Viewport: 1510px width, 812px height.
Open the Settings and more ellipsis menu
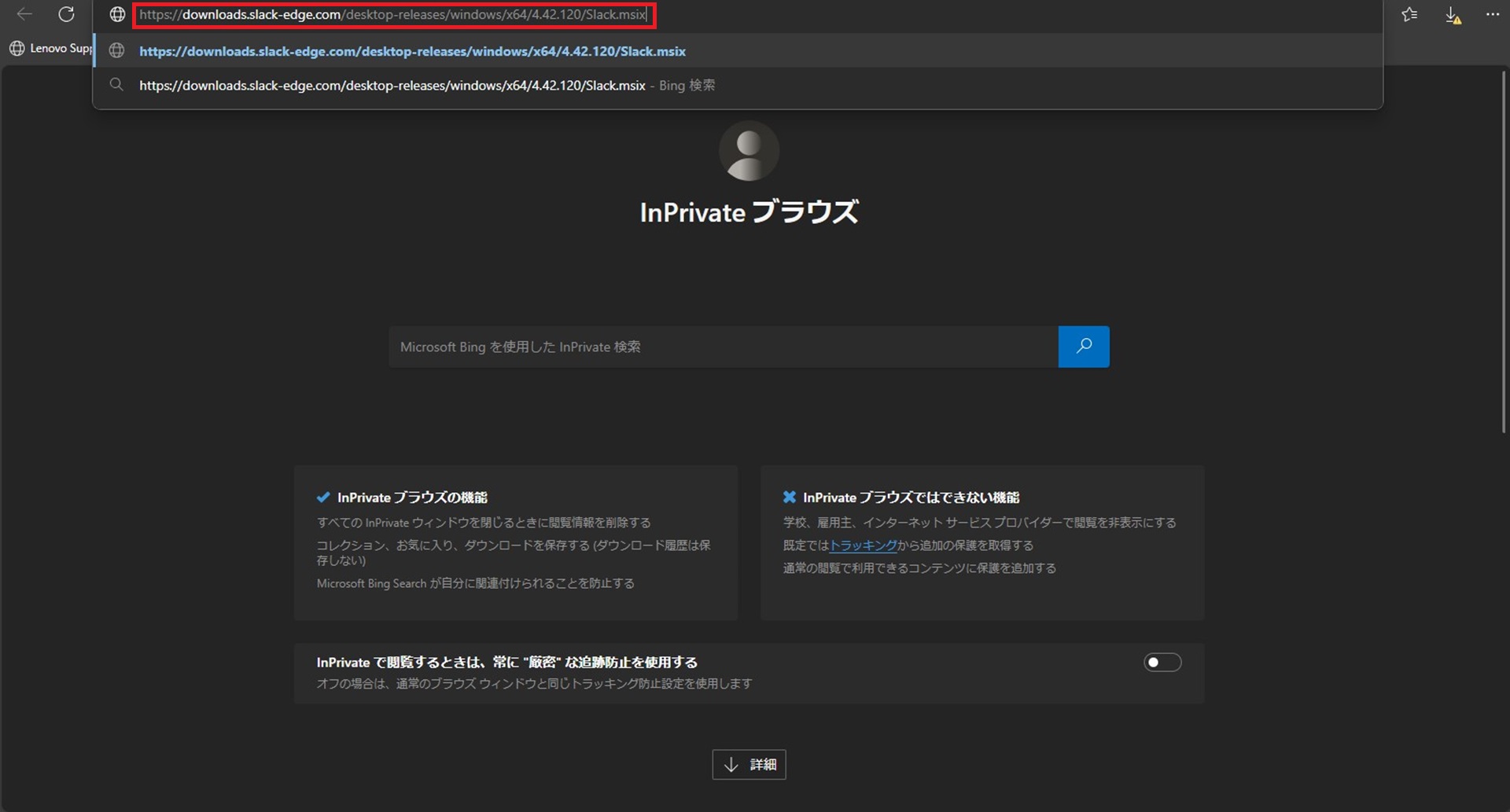[x=1492, y=14]
